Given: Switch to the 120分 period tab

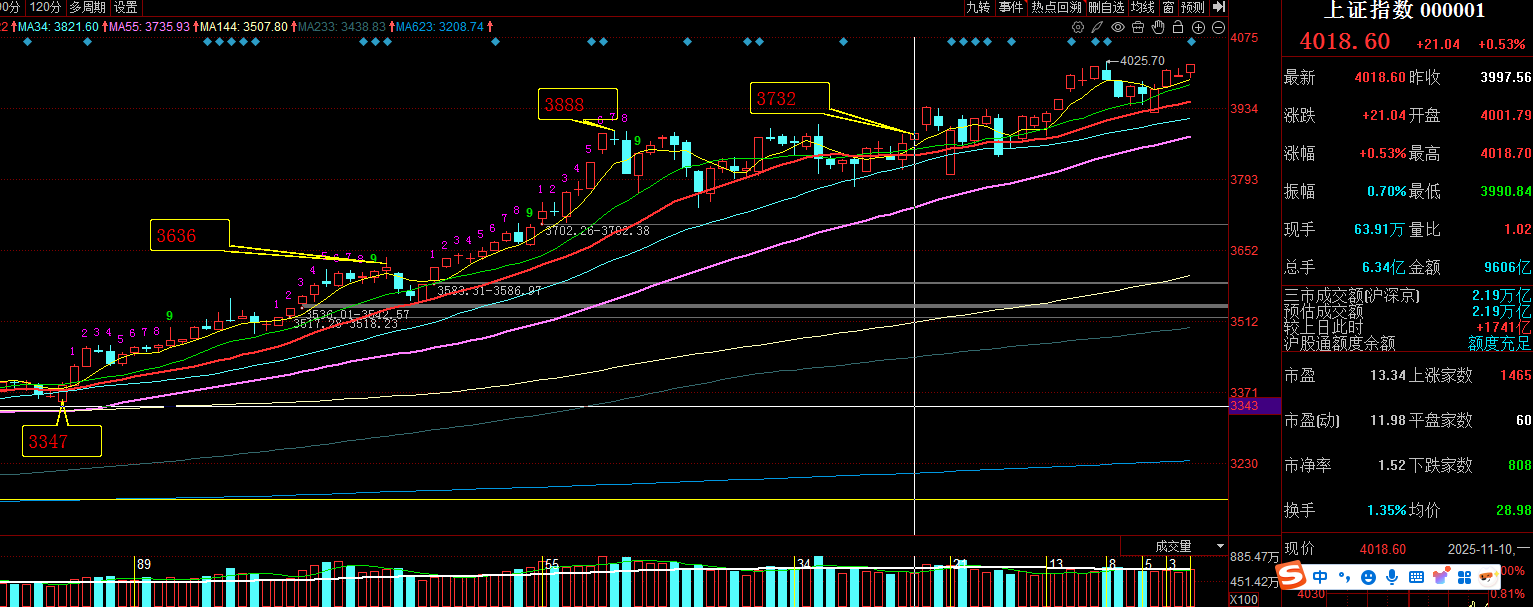Looking at the screenshot, I should [x=46, y=7].
